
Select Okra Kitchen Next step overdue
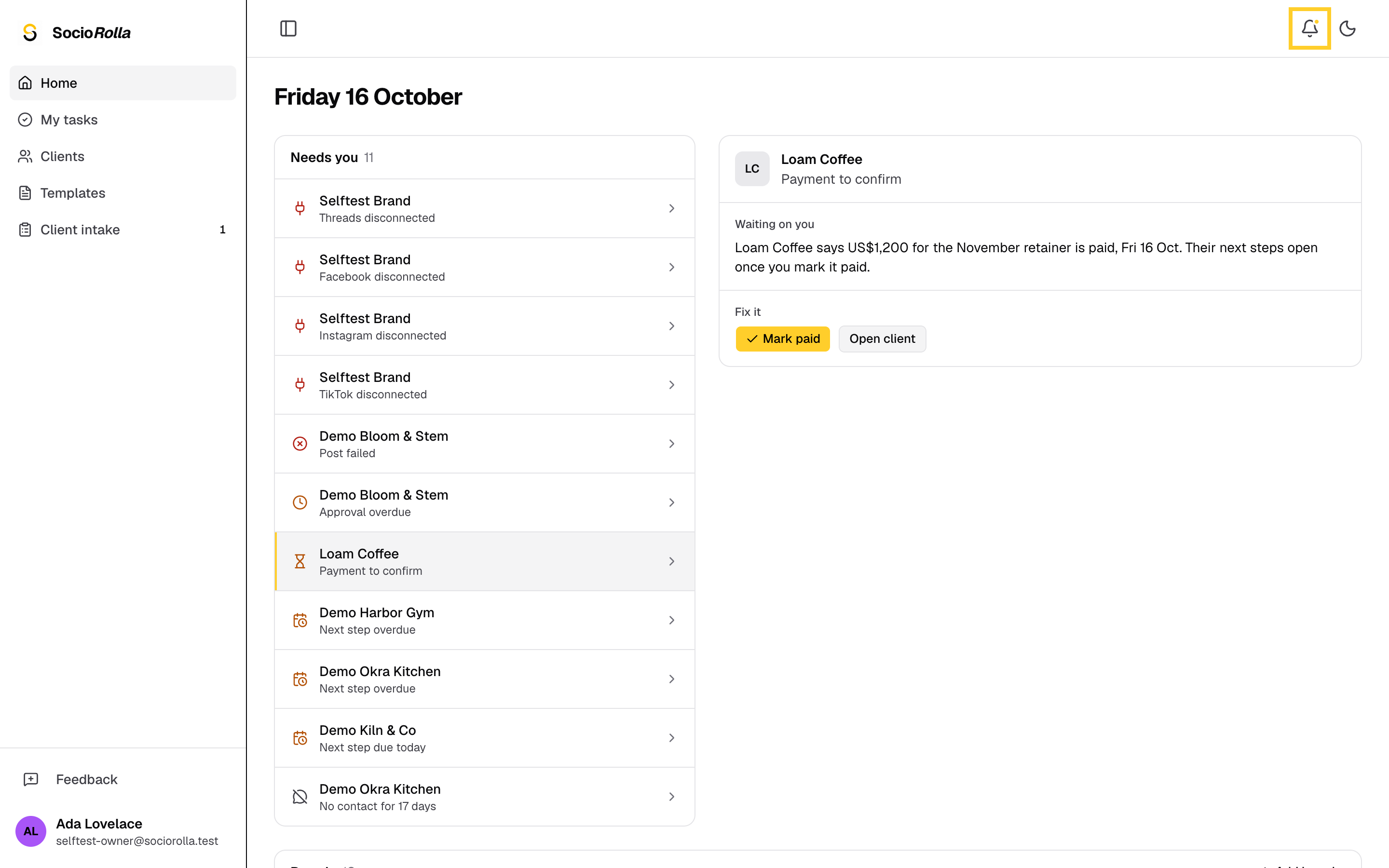[x=484, y=679]
